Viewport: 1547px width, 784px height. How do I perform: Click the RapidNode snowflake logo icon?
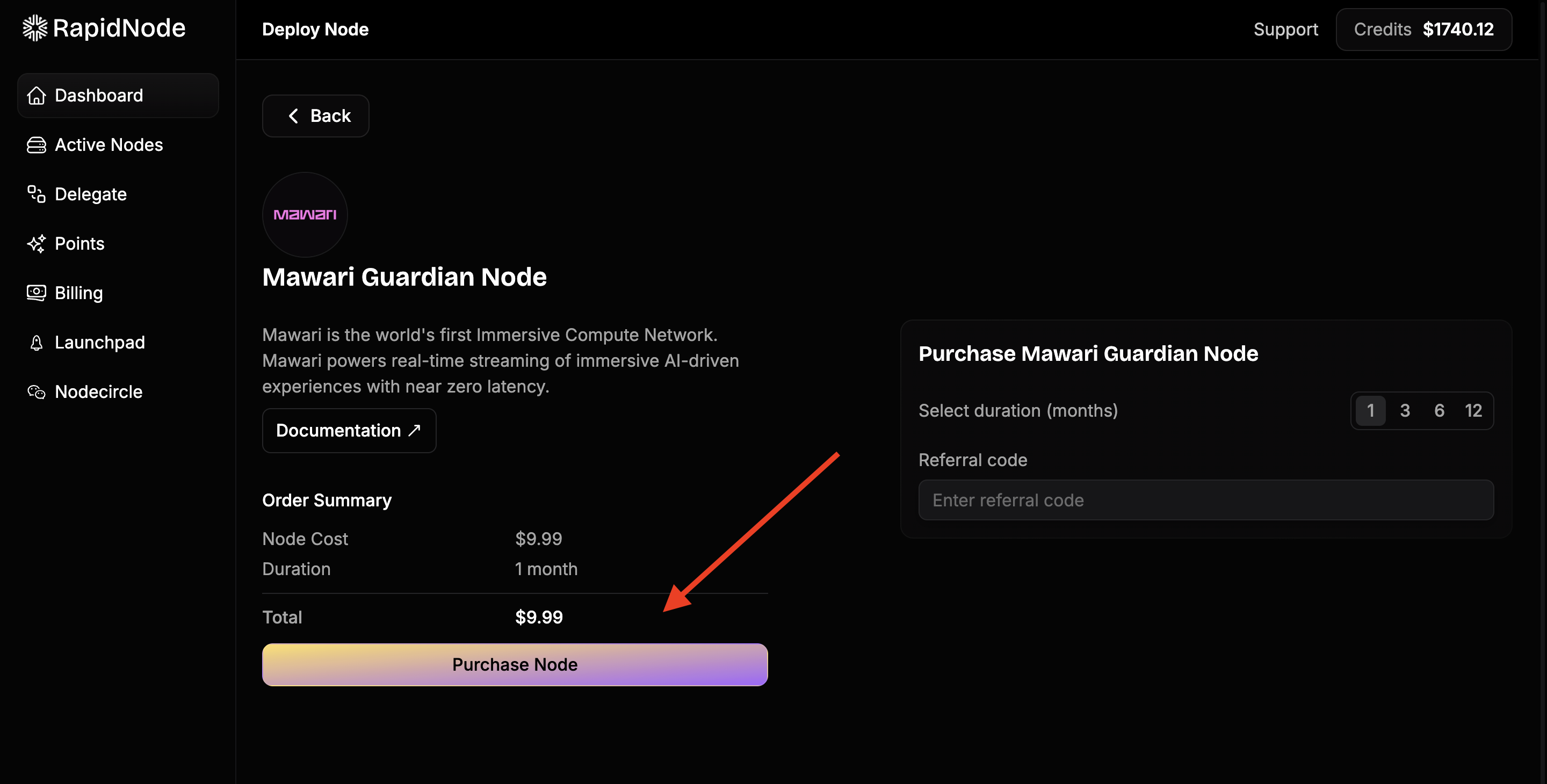pyautogui.click(x=35, y=28)
